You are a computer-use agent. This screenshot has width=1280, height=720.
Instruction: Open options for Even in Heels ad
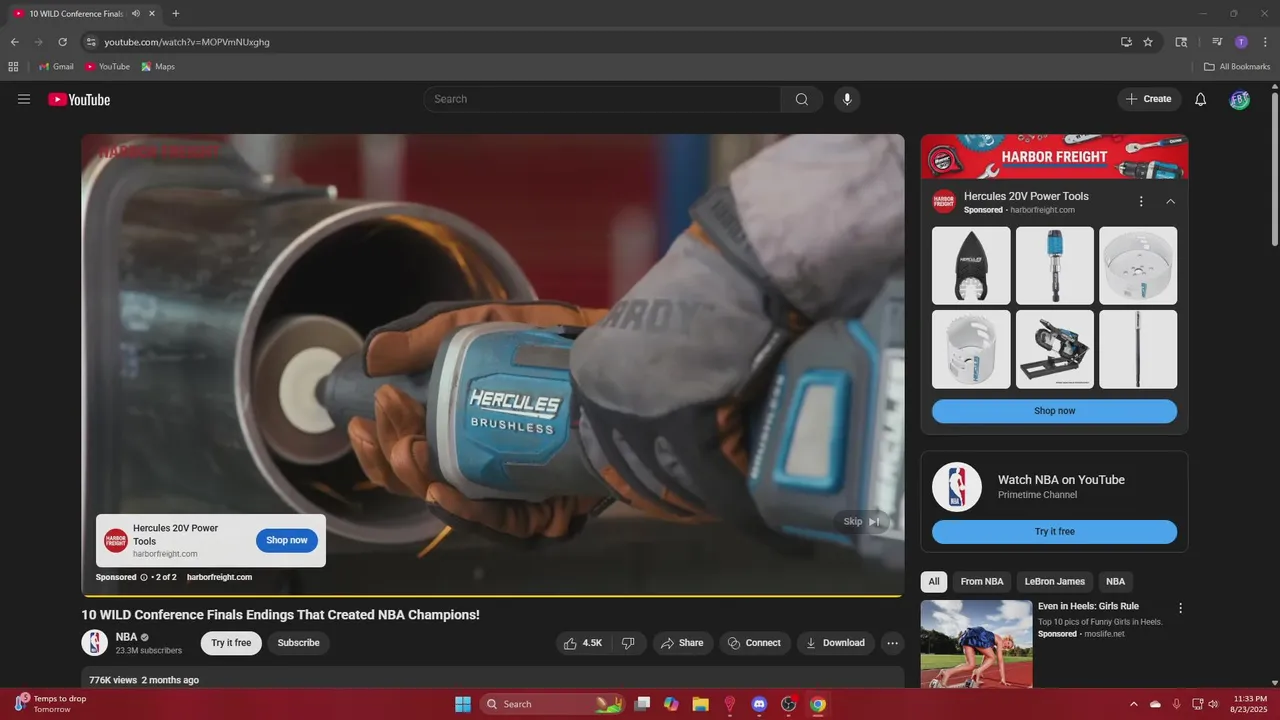point(1180,608)
